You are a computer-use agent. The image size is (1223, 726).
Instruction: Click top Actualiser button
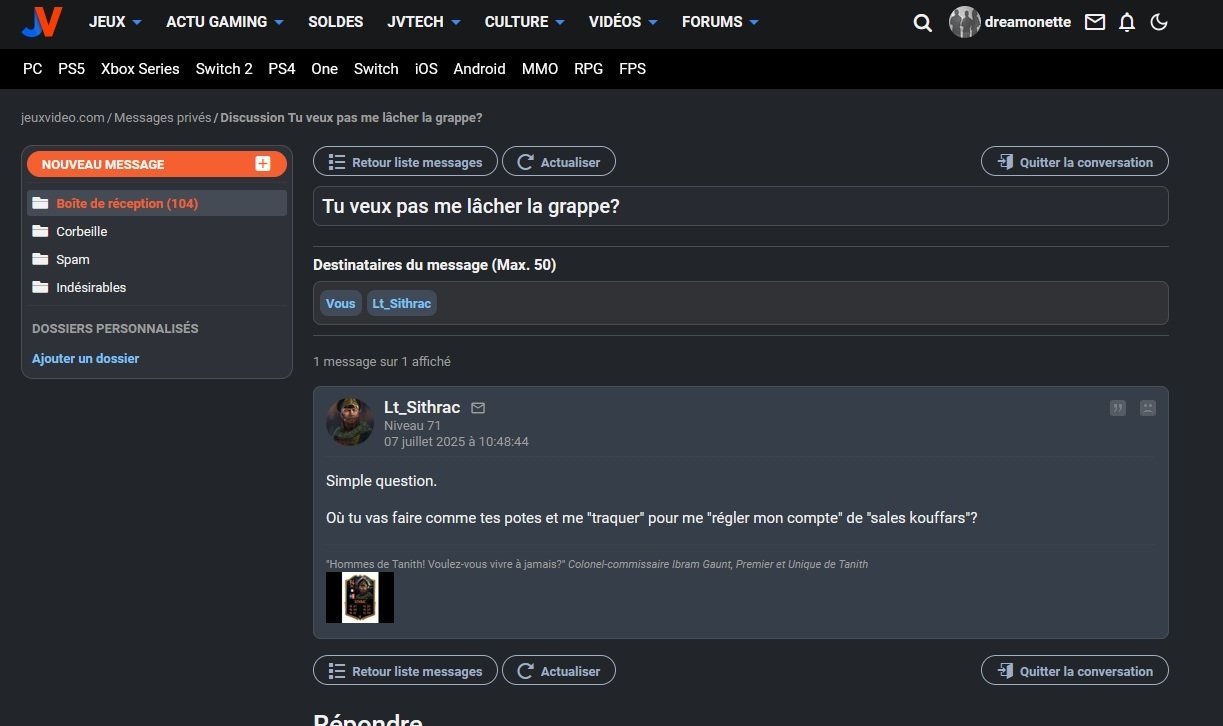tap(559, 162)
